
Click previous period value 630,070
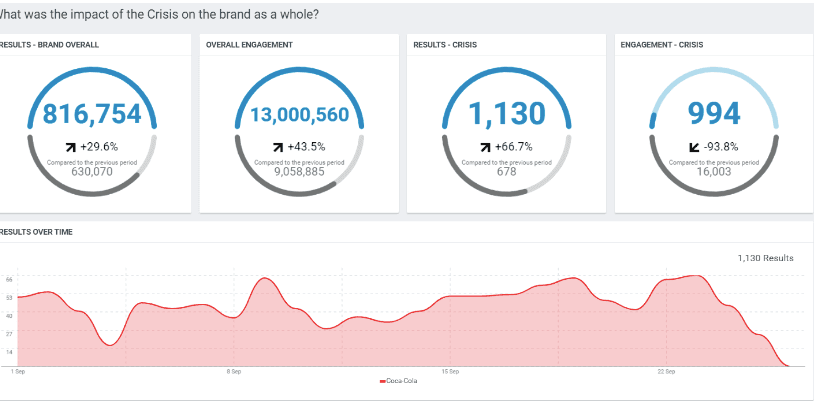[92, 171]
